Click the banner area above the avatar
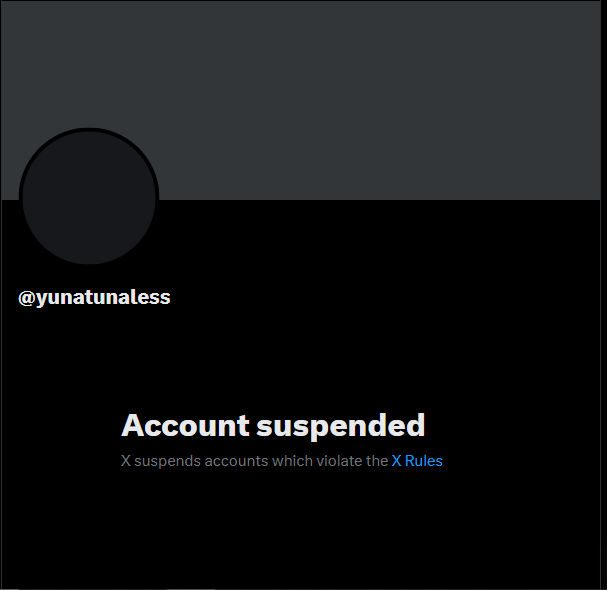 [89, 64]
